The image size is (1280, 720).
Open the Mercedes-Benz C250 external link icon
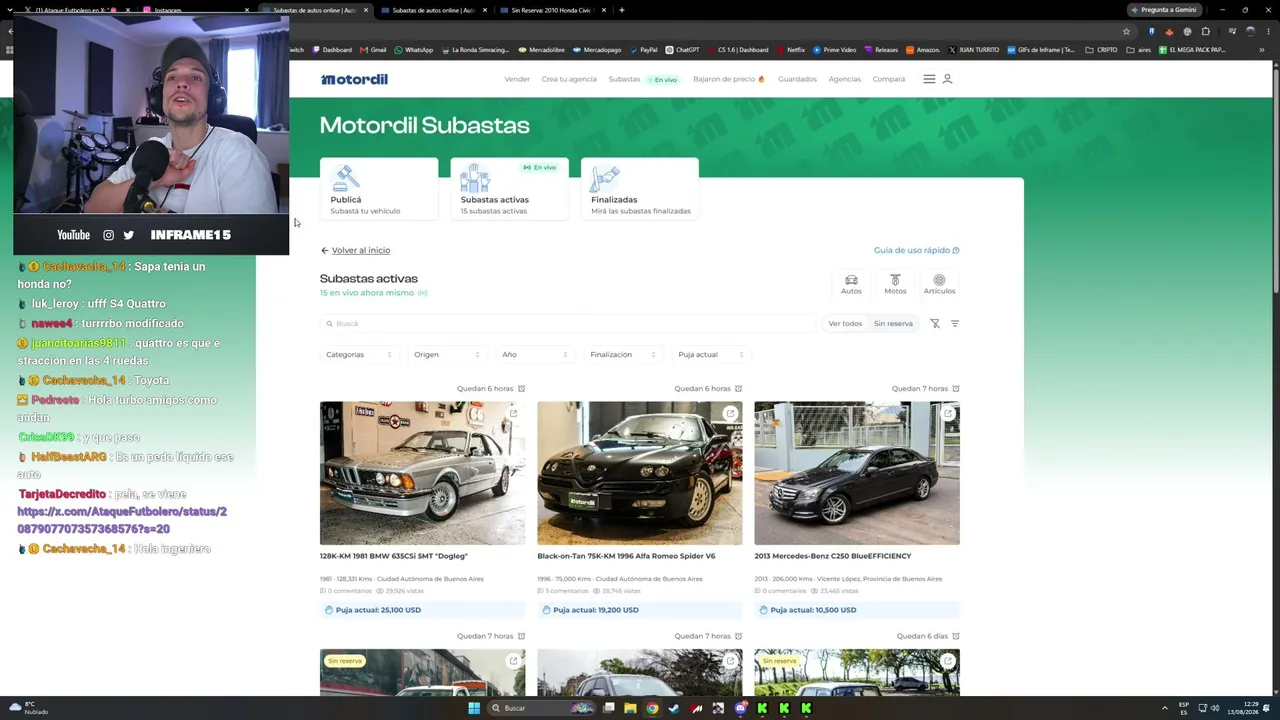[948, 412]
